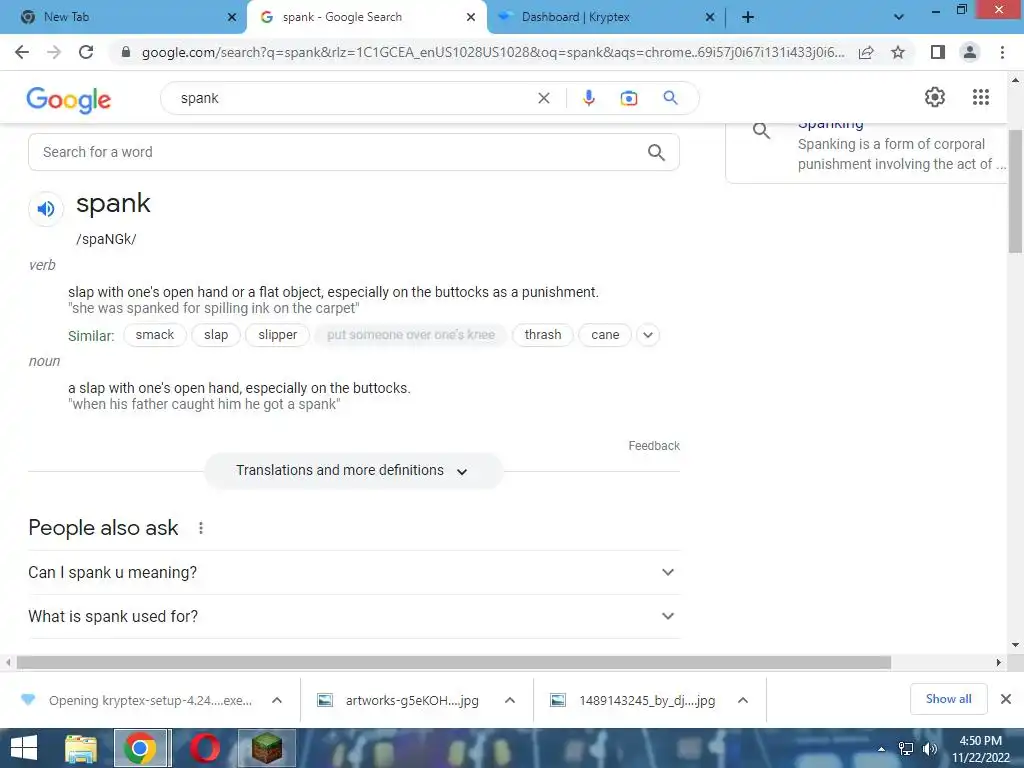Open the tab search dropdown
The image size is (1024, 768).
[x=899, y=17]
